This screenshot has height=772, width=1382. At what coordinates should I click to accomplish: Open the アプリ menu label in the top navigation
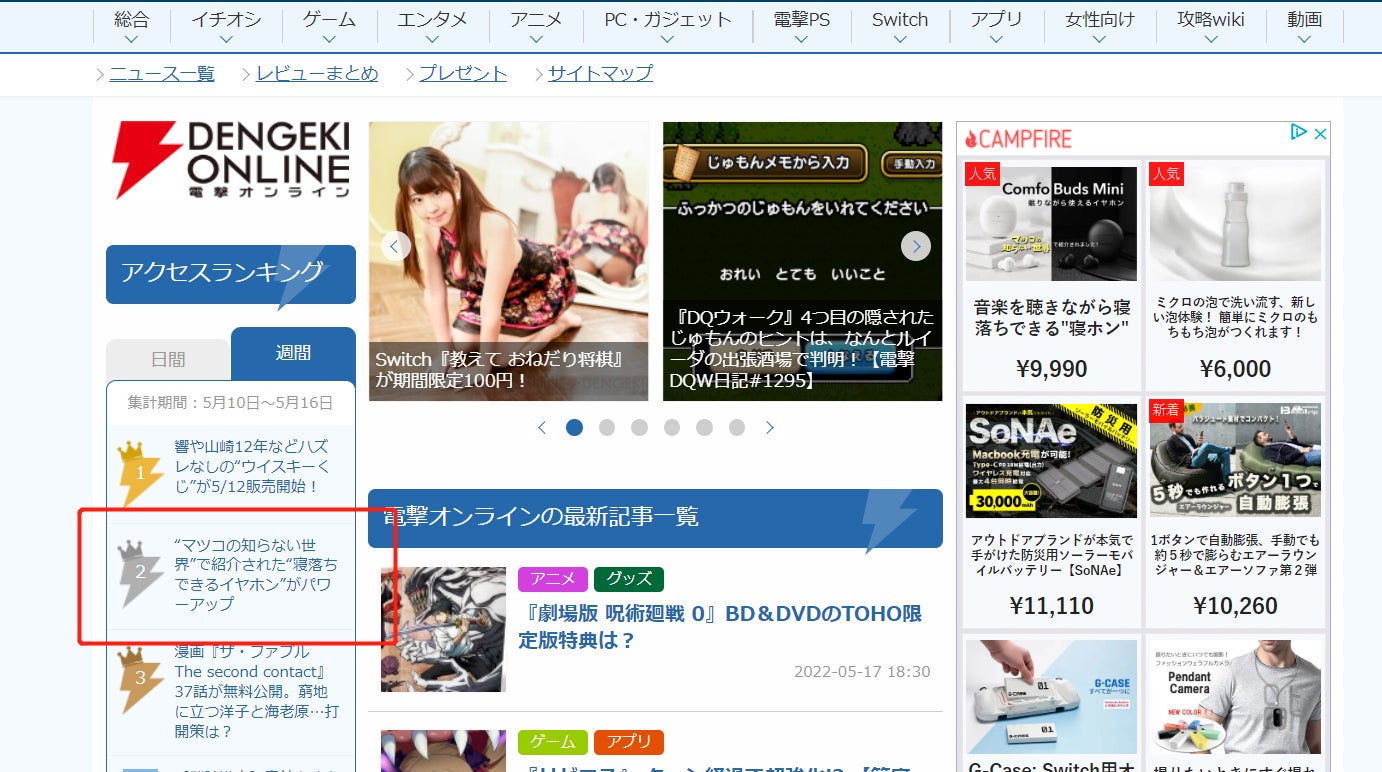click(x=997, y=19)
